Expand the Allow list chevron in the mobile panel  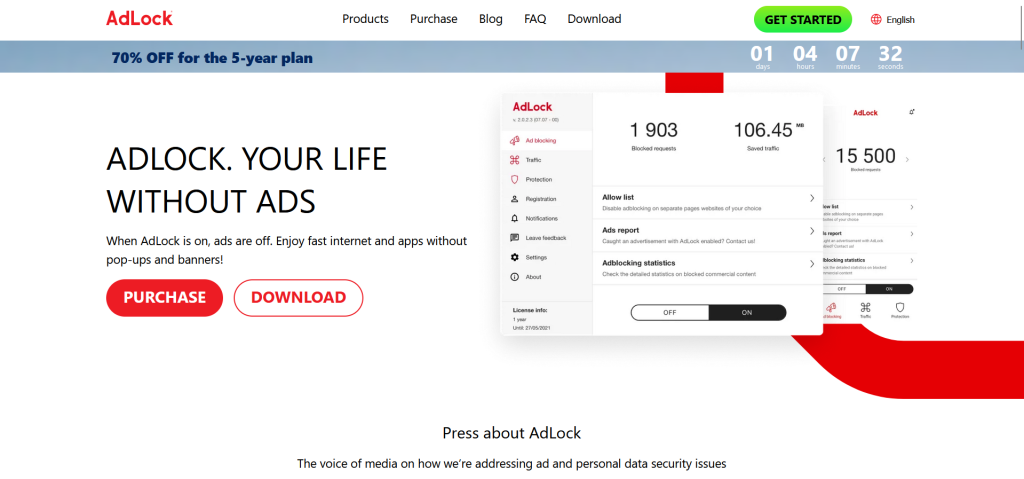[x=911, y=207]
